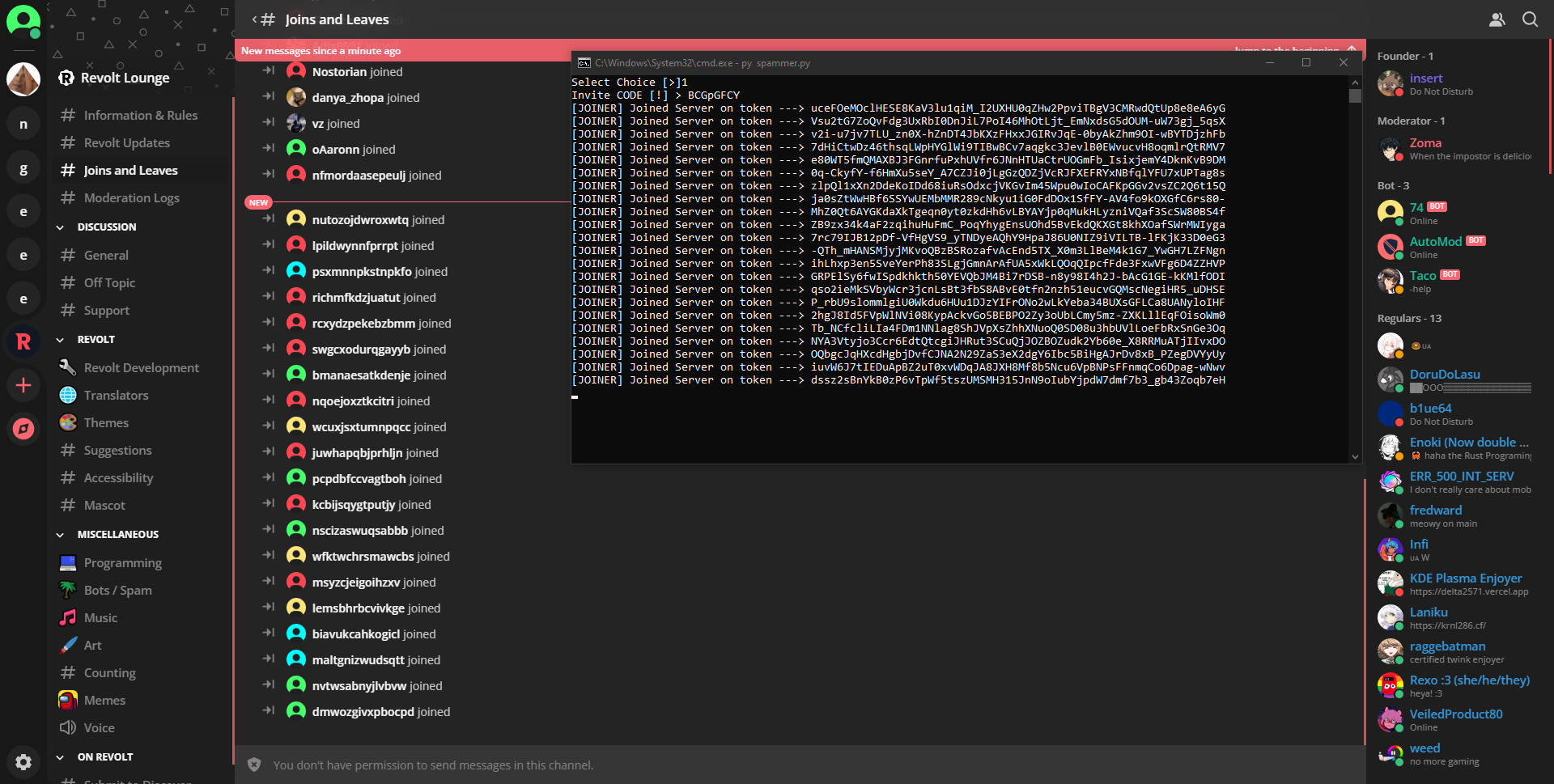Open the server with letter n icon
The image size is (1554, 784).
(x=23, y=124)
